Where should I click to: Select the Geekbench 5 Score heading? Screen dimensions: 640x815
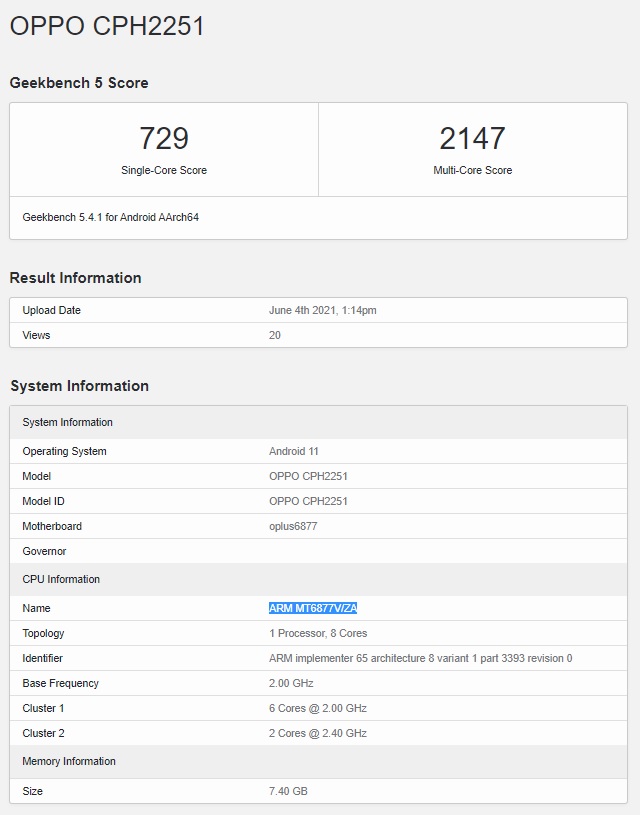tap(79, 83)
